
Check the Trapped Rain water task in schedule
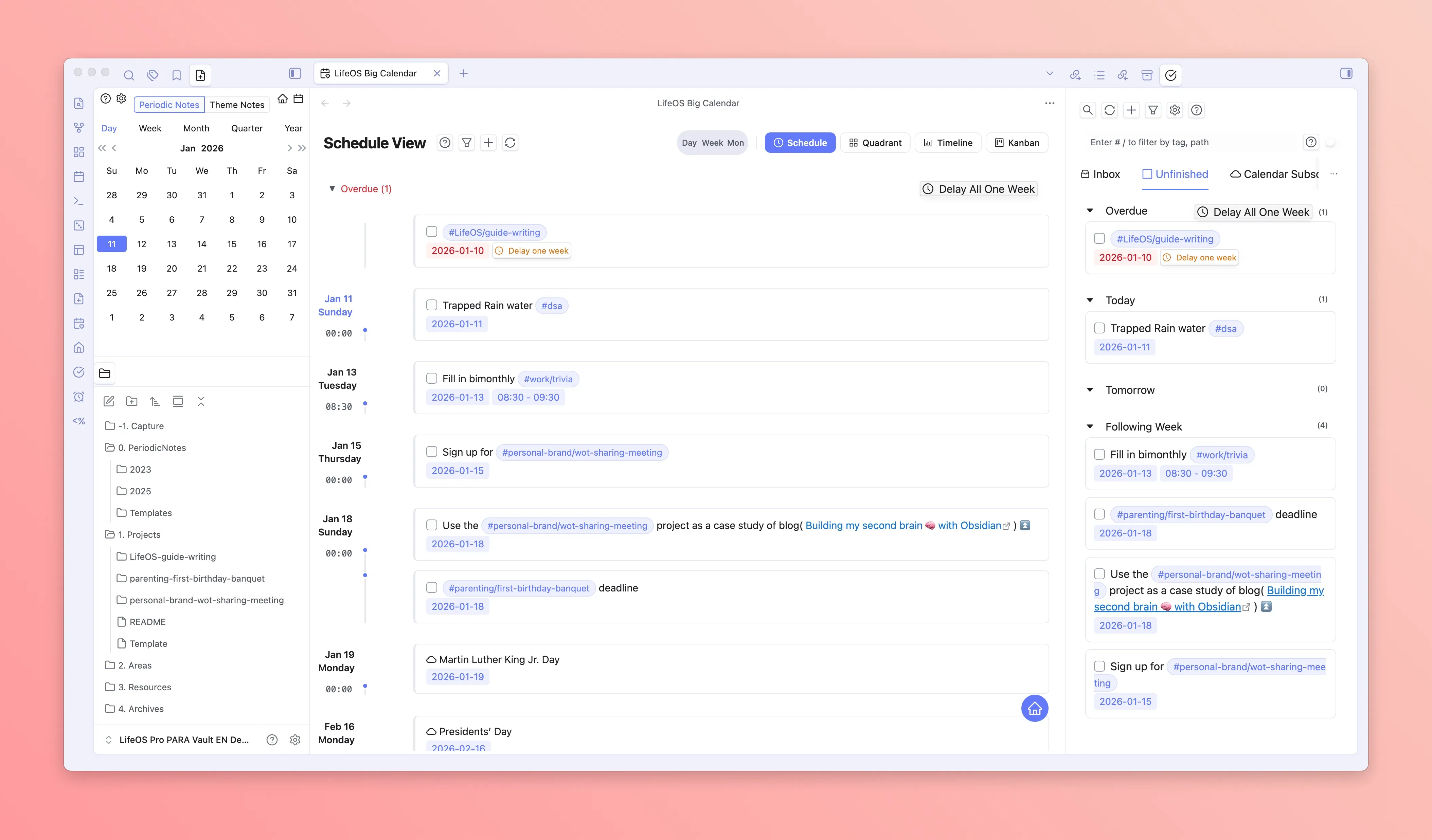point(431,305)
